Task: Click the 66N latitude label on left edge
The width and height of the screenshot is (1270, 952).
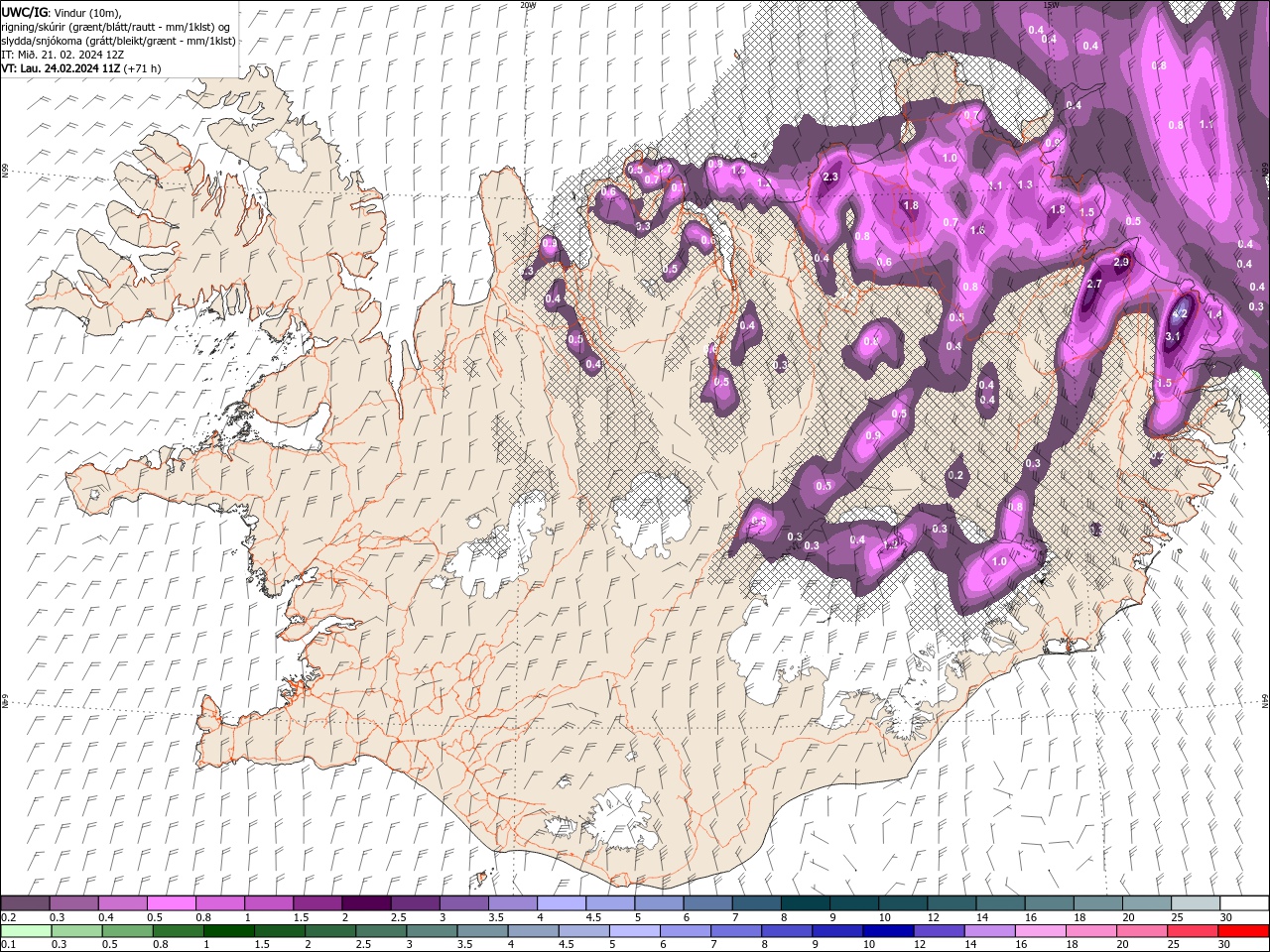Action: click(5, 172)
